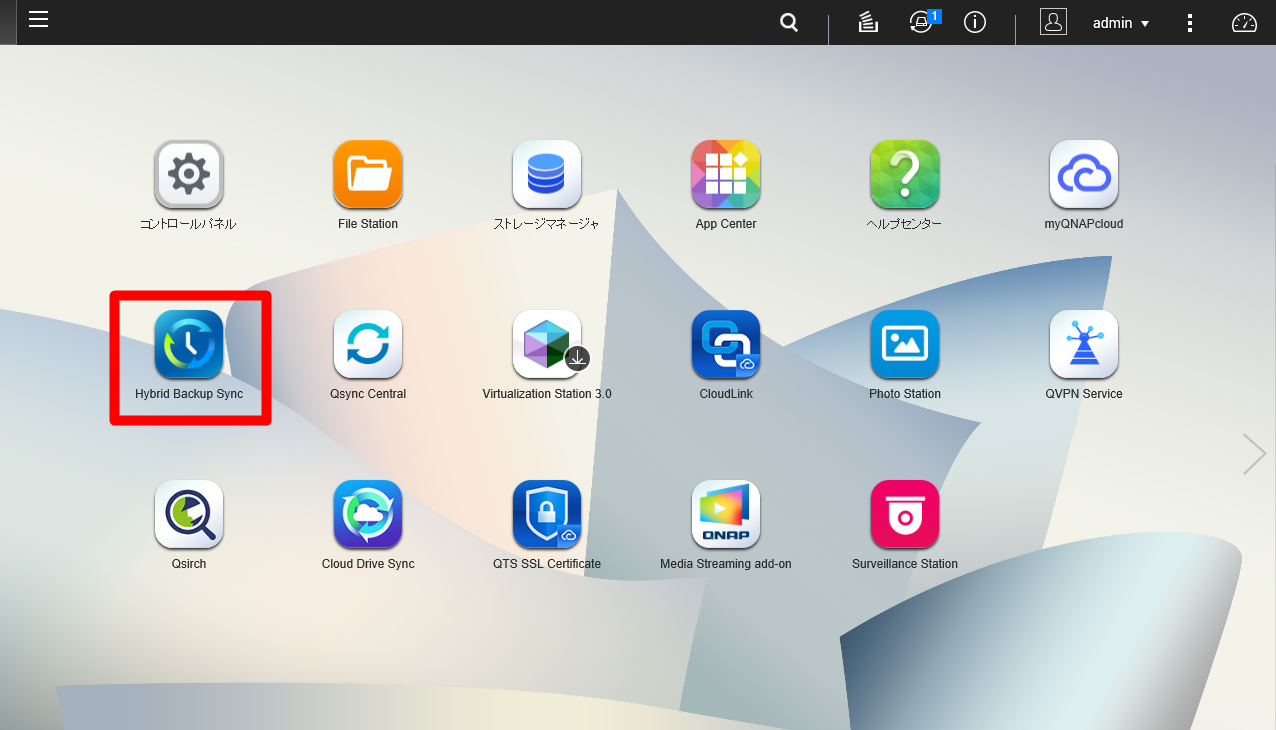Launch Photo Station
Viewport: 1276px width, 730px height.
[905, 344]
